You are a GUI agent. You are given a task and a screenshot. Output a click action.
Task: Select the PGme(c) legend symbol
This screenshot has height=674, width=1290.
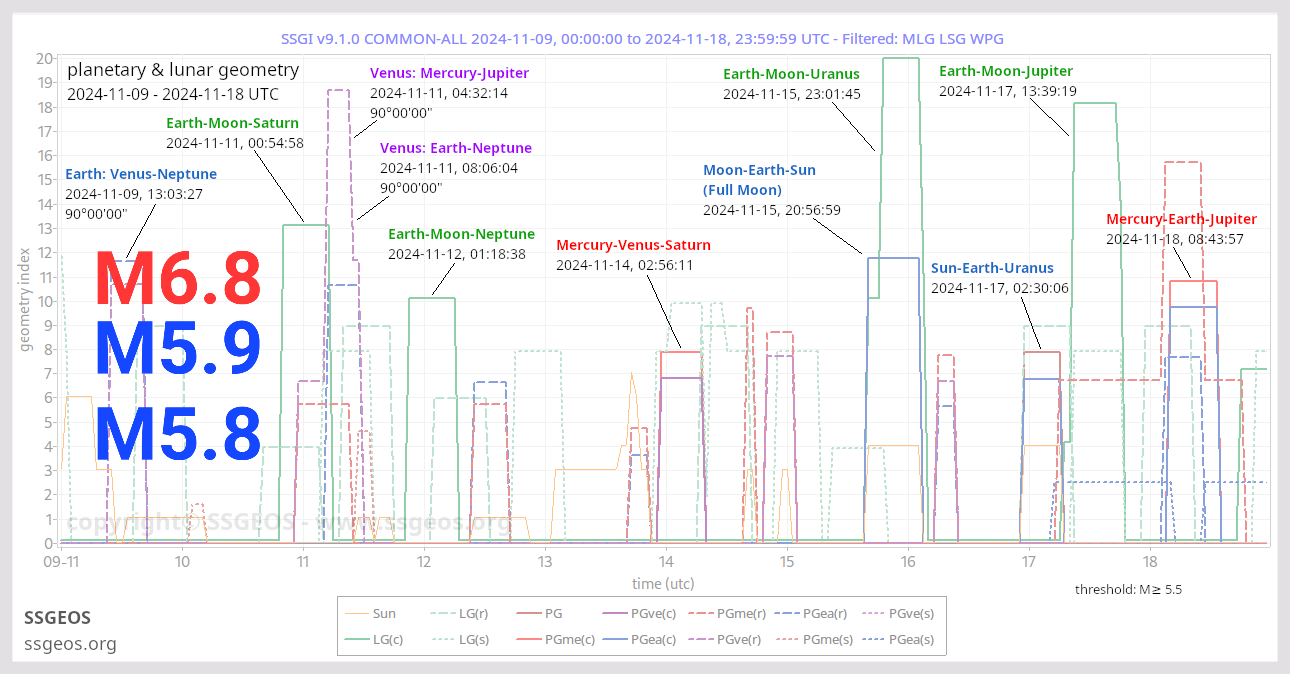pyautogui.click(x=527, y=640)
